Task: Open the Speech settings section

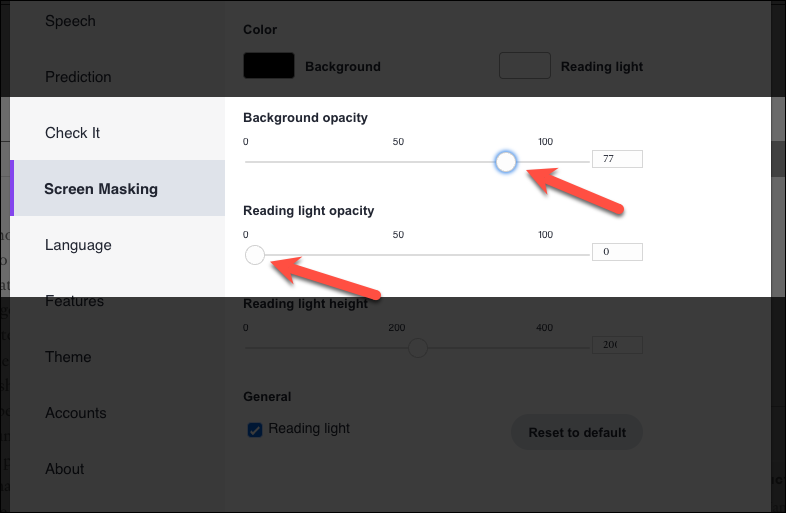Action: (x=70, y=21)
